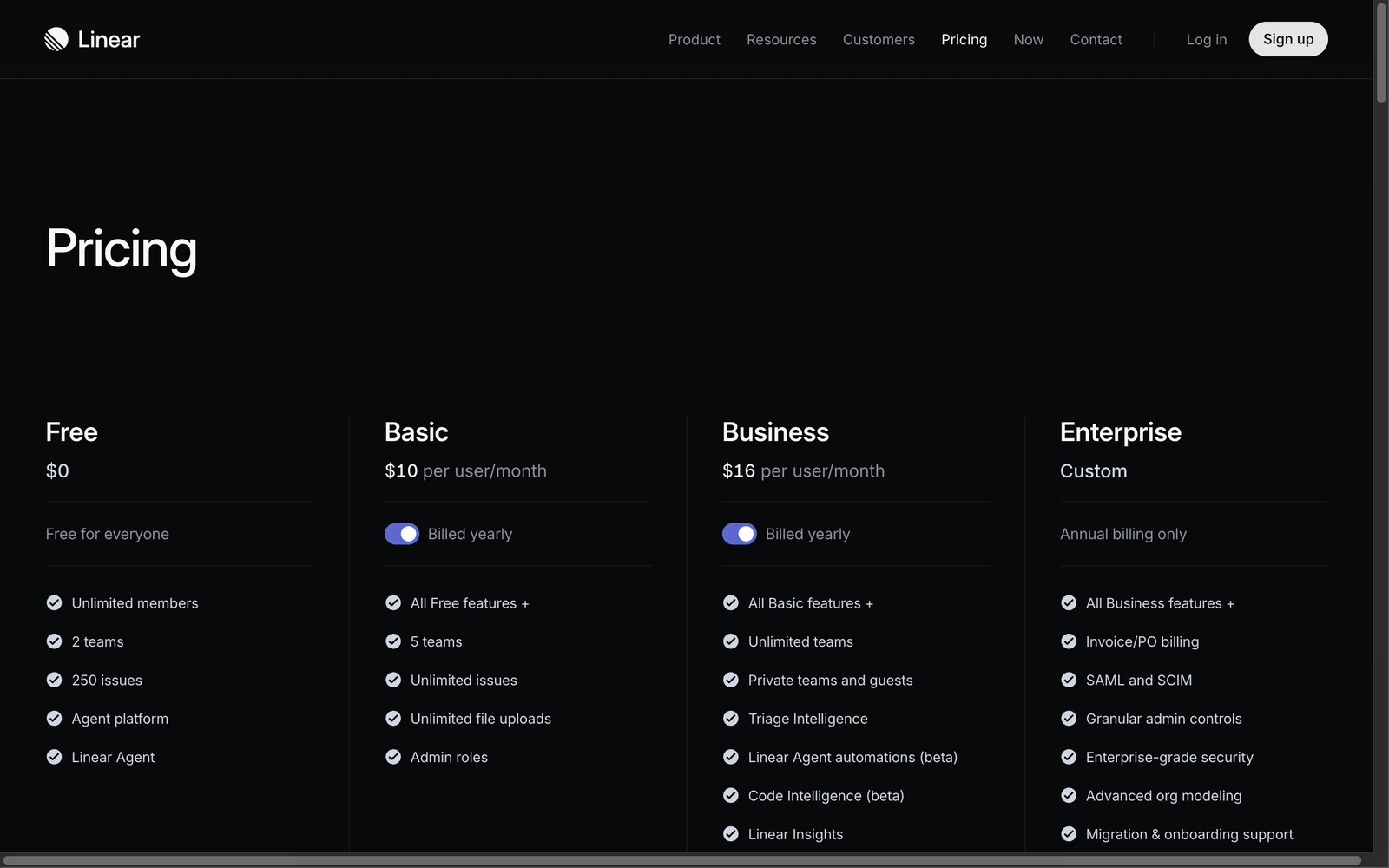Click the Linear Insights feature text
Image resolution: width=1389 pixels, height=868 pixels.
[795, 834]
